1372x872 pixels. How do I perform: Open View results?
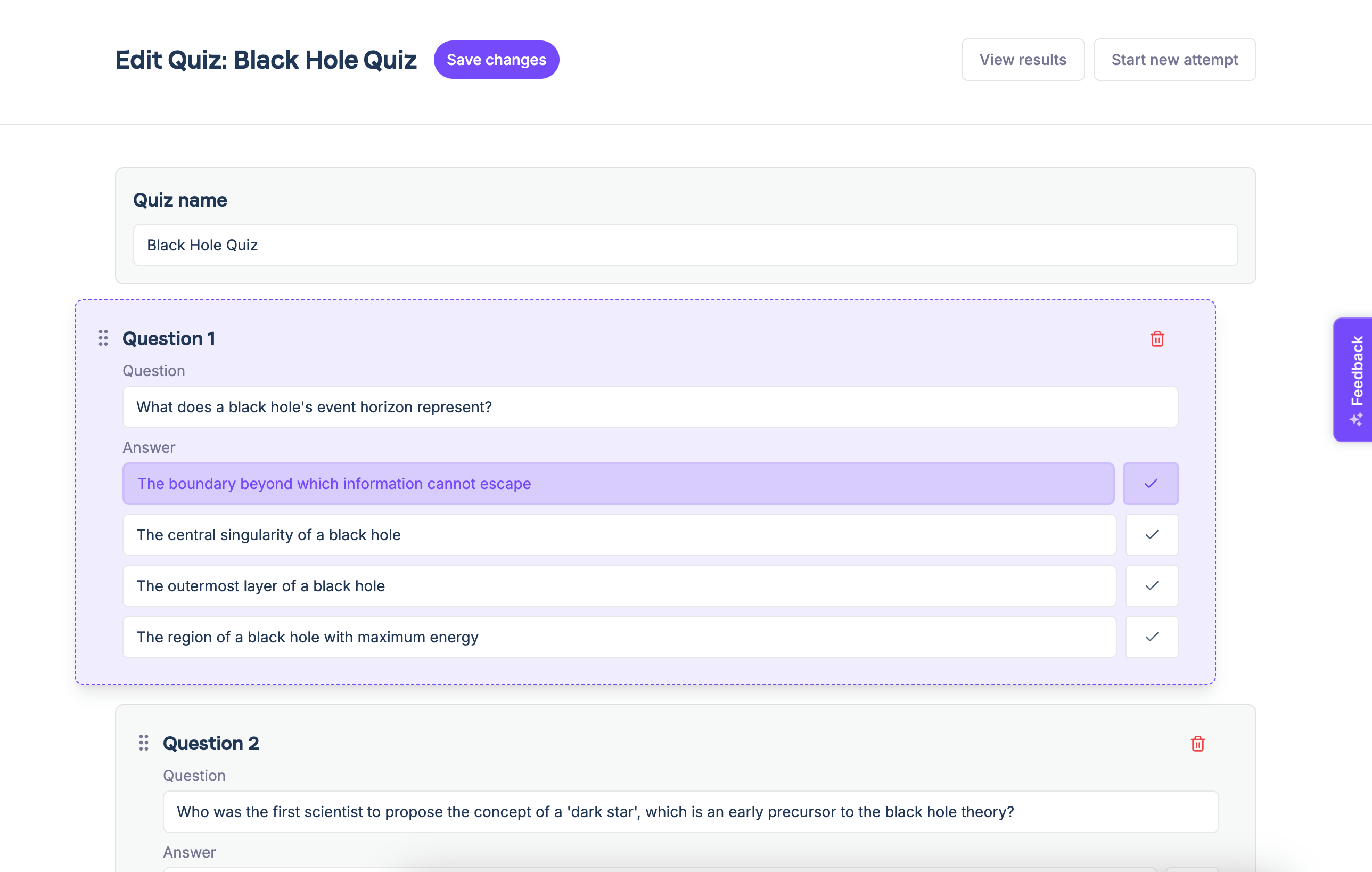pyautogui.click(x=1023, y=60)
